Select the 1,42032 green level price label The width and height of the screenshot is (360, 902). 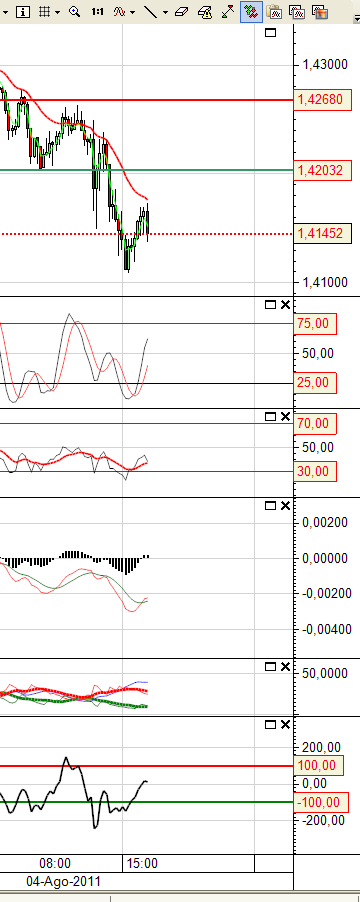click(x=322, y=170)
